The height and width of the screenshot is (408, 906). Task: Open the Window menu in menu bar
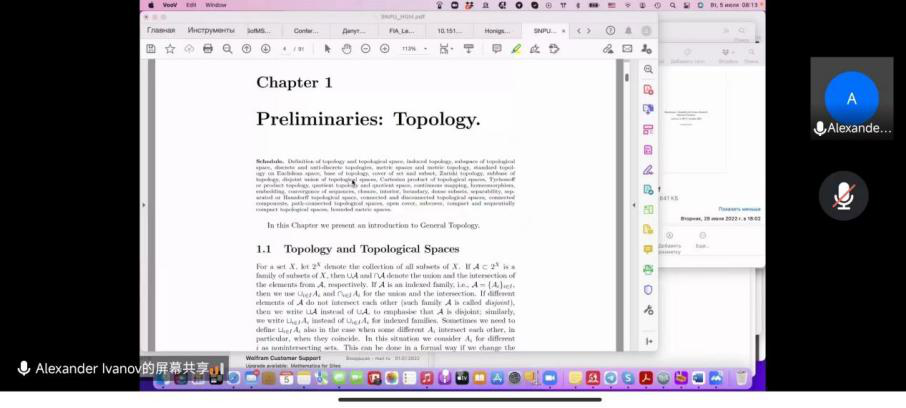pyautogui.click(x=216, y=5)
